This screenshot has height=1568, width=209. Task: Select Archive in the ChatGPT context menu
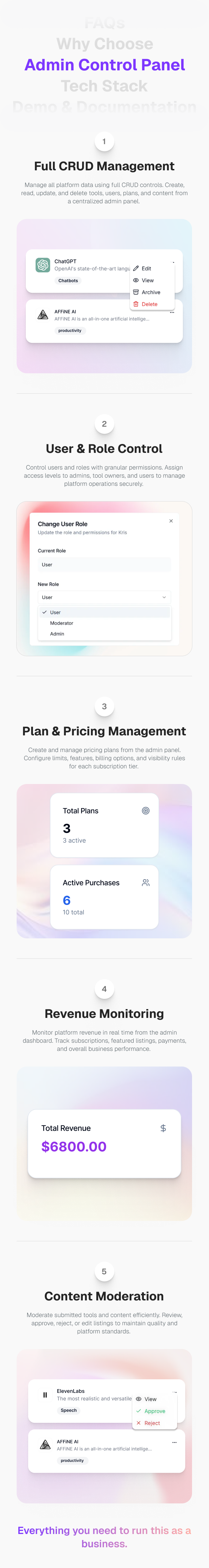point(151,292)
